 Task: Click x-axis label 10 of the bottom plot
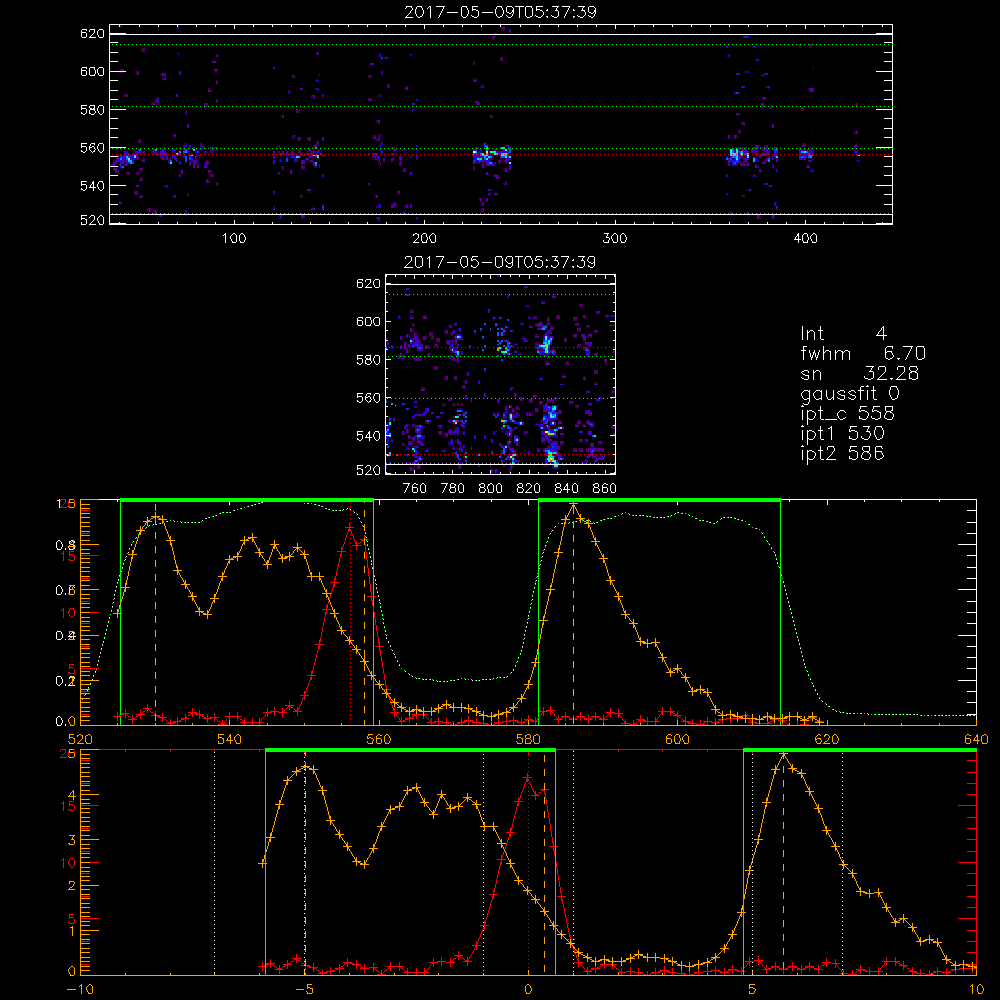pyautogui.click(x=976, y=990)
